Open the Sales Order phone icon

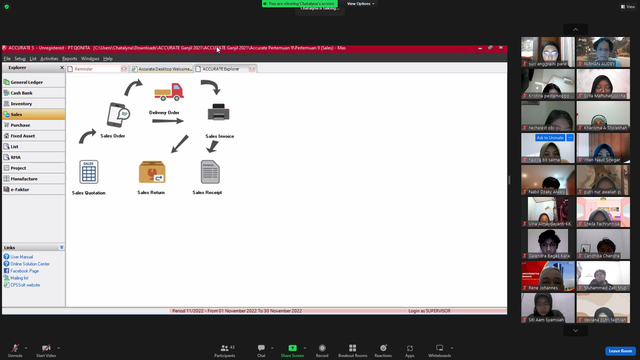[x=118, y=115]
